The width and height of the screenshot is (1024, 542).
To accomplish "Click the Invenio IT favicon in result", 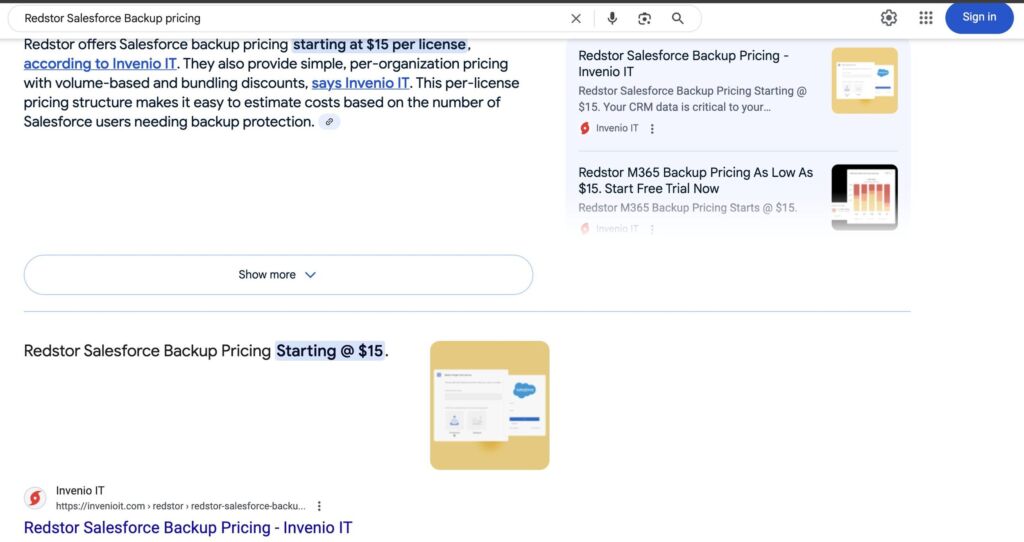I will click(35, 498).
